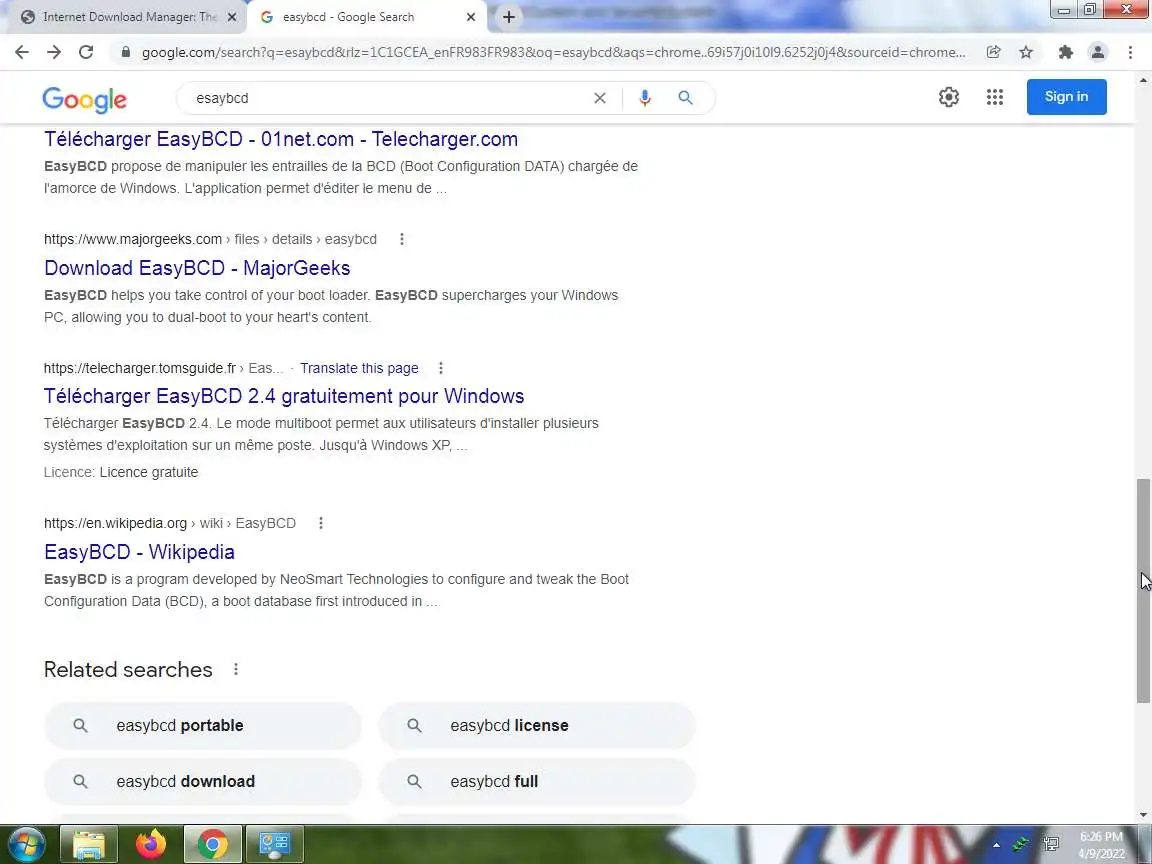
Task: Open more options for the tomsguide result
Action: click(440, 368)
